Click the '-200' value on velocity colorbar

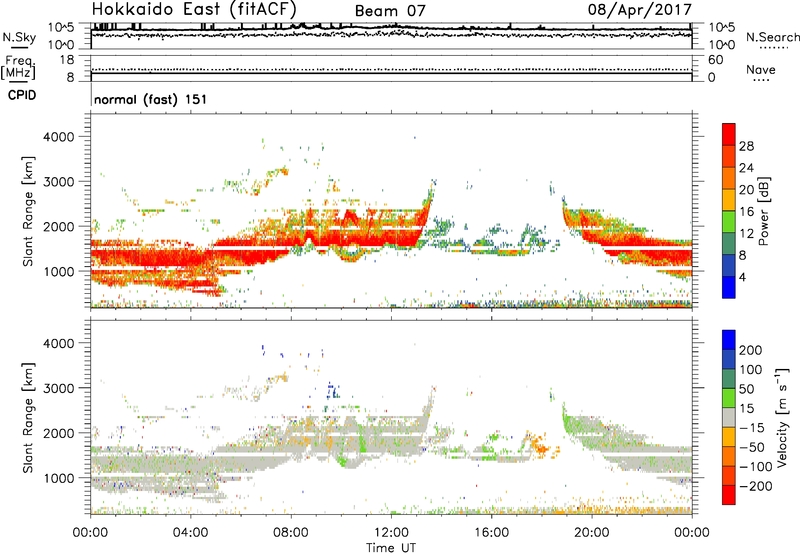coord(756,486)
